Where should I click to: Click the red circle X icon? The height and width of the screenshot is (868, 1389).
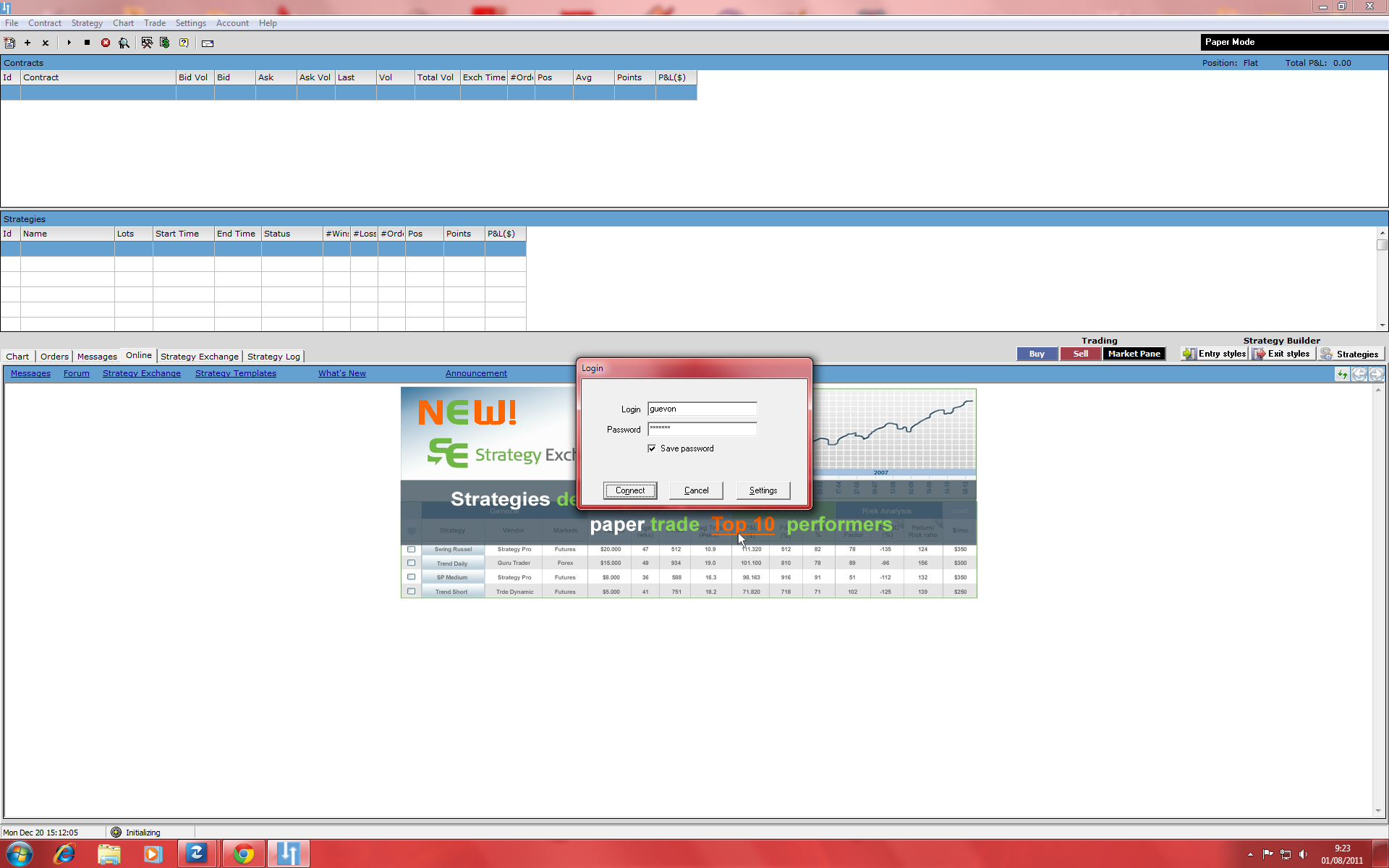pyautogui.click(x=106, y=43)
